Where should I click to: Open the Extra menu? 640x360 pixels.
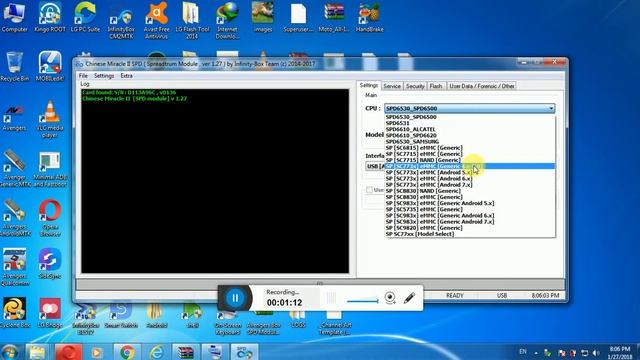pyautogui.click(x=127, y=76)
